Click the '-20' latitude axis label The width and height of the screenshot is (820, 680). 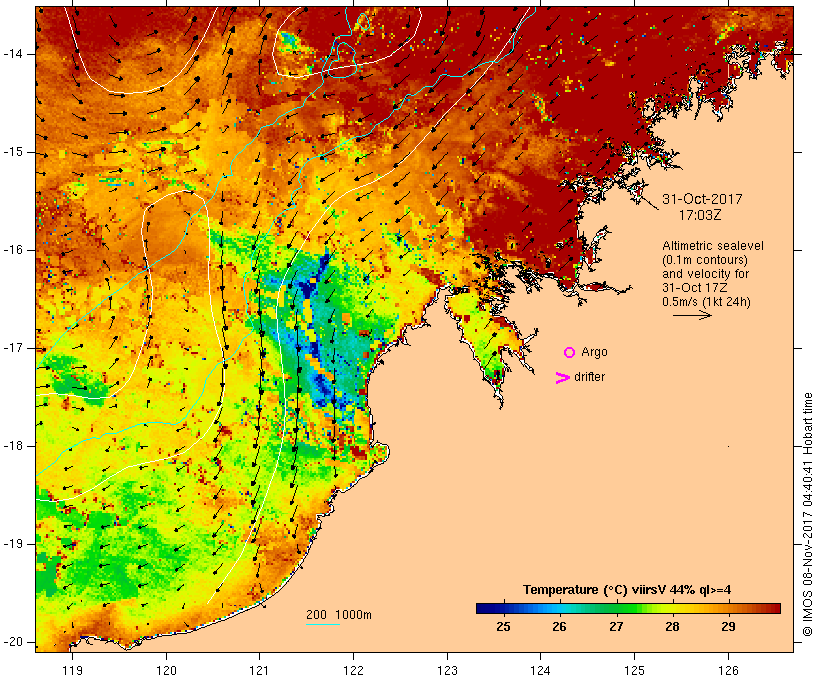coord(14,642)
